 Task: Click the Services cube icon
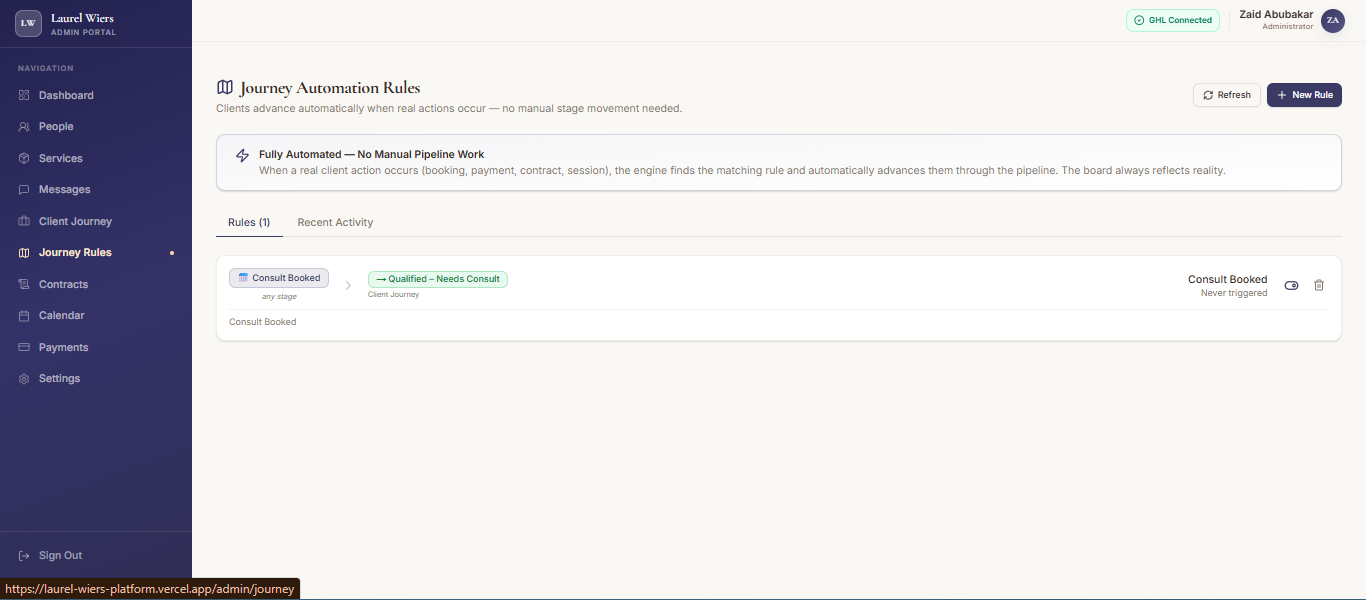tap(24, 158)
